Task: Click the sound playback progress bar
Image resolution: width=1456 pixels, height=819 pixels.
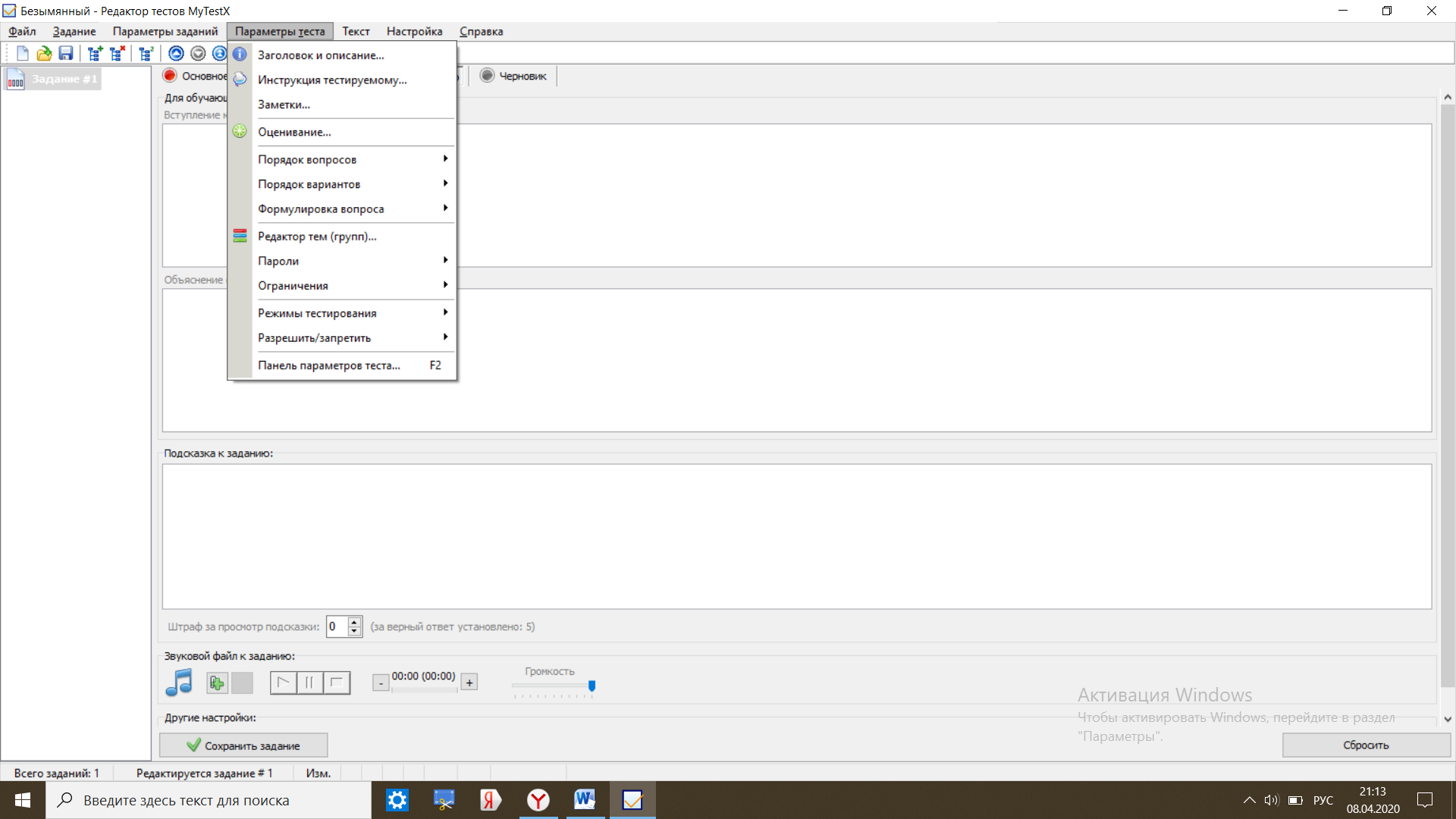Action: 425,690
